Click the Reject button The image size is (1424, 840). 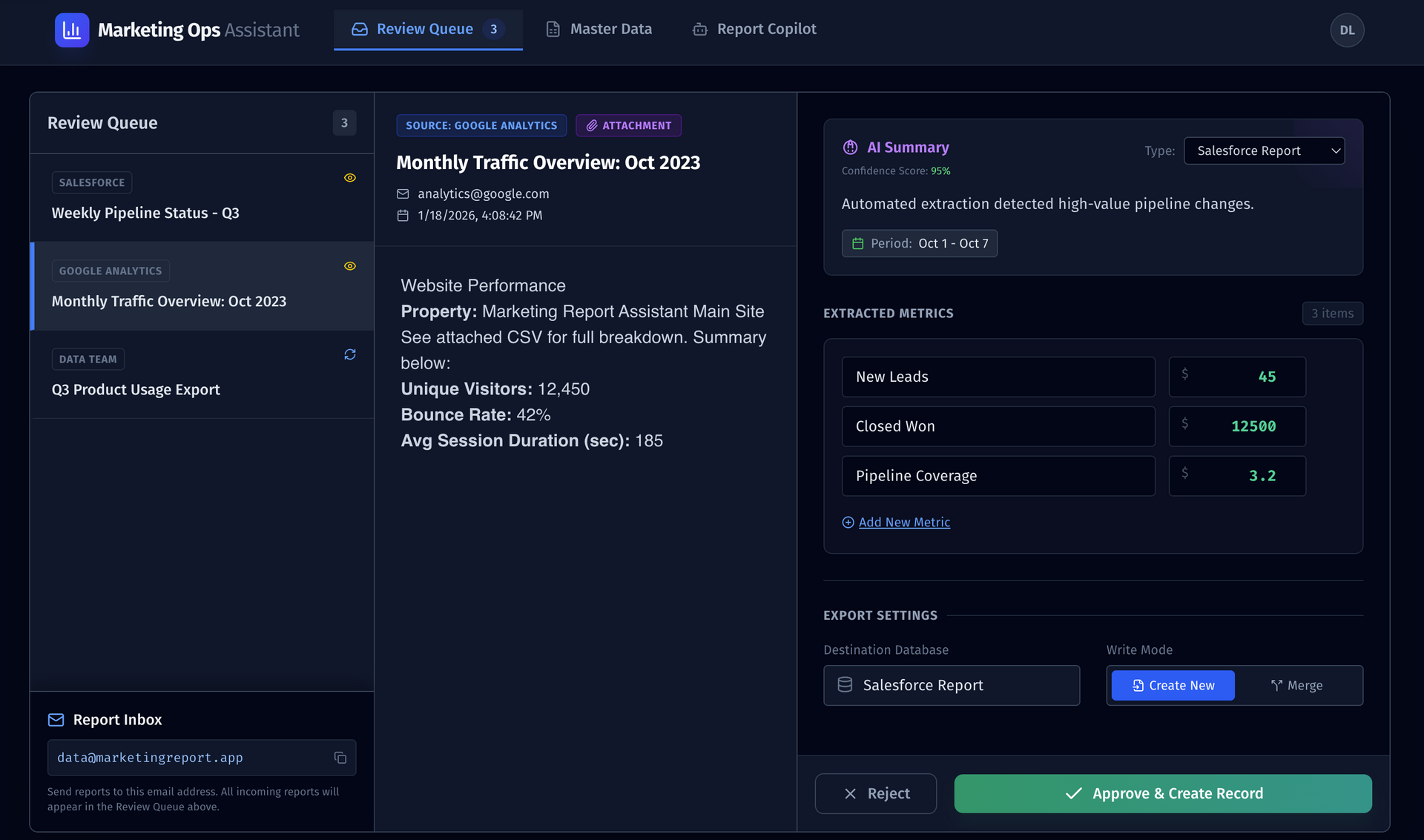[x=875, y=793]
